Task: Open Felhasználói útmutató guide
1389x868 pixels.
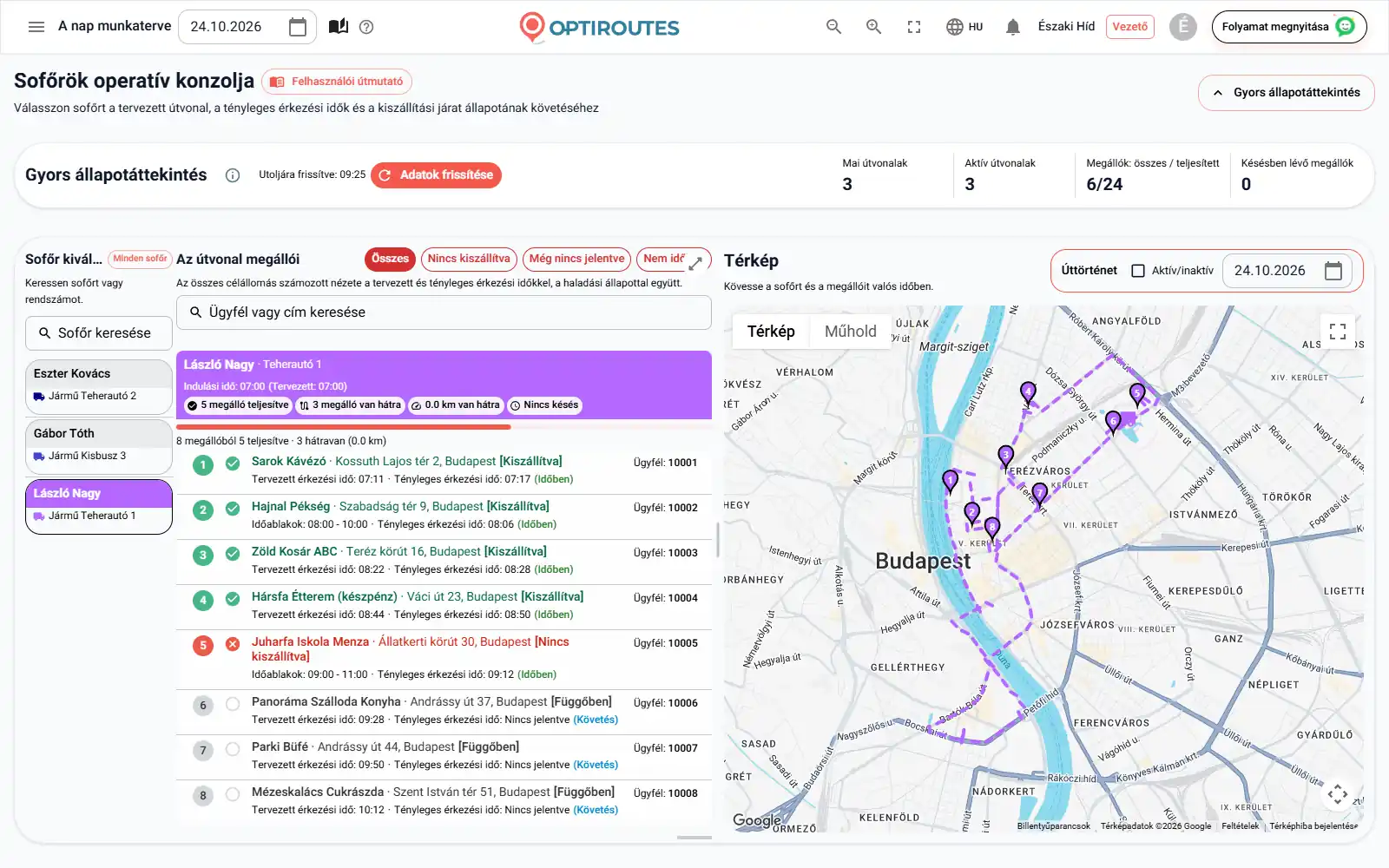Action: 337,82
